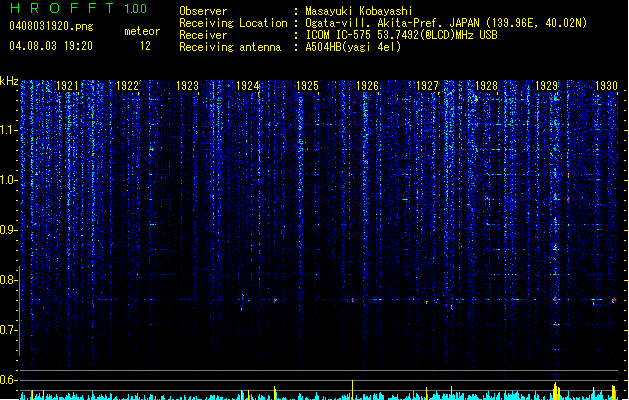The height and width of the screenshot is (400, 629).
Task: Click the date stamp 04.08.03 19:20
Action: 51,46
